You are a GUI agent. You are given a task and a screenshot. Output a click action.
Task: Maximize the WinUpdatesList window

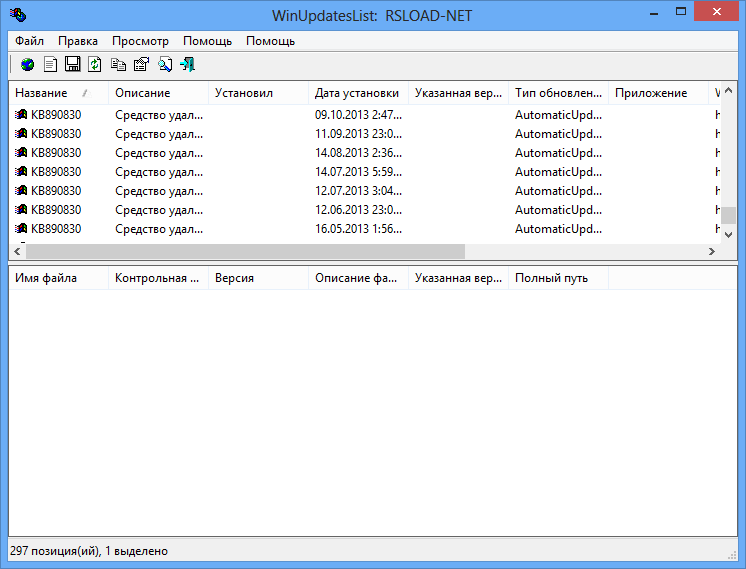point(681,11)
